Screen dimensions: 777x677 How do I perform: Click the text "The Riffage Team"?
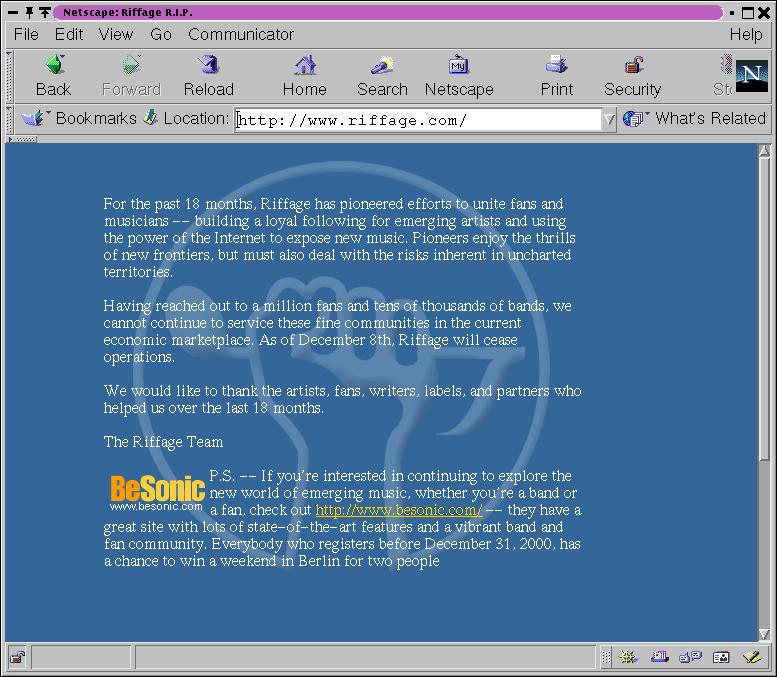(164, 442)
